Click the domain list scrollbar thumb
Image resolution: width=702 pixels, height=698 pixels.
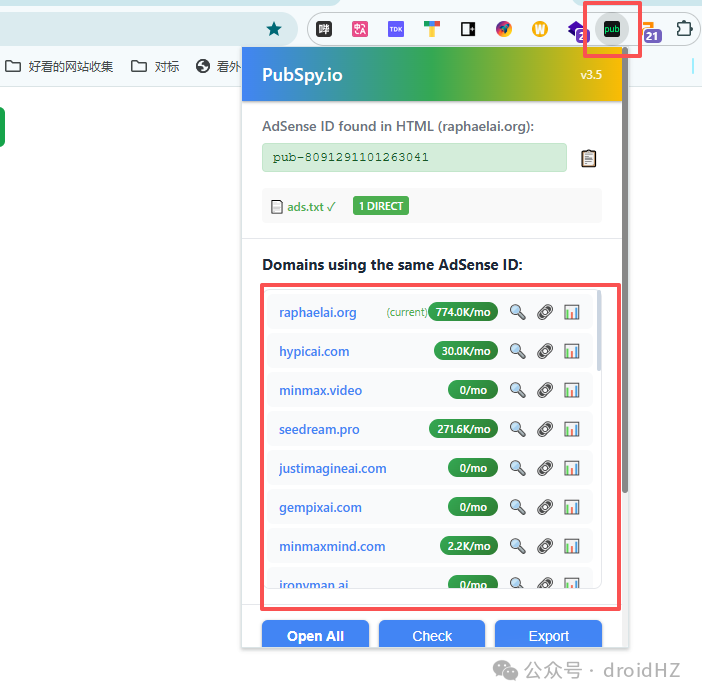tap(599, 330)
